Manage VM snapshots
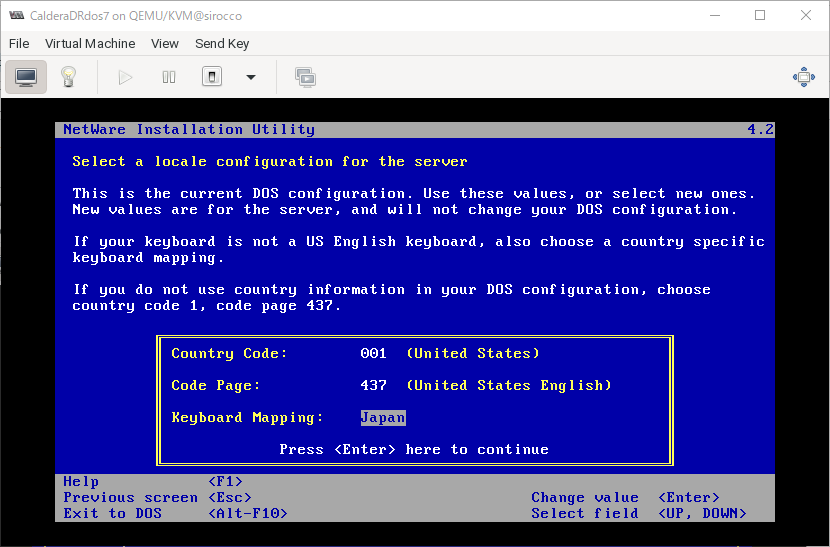 click(x=305, y=77)
